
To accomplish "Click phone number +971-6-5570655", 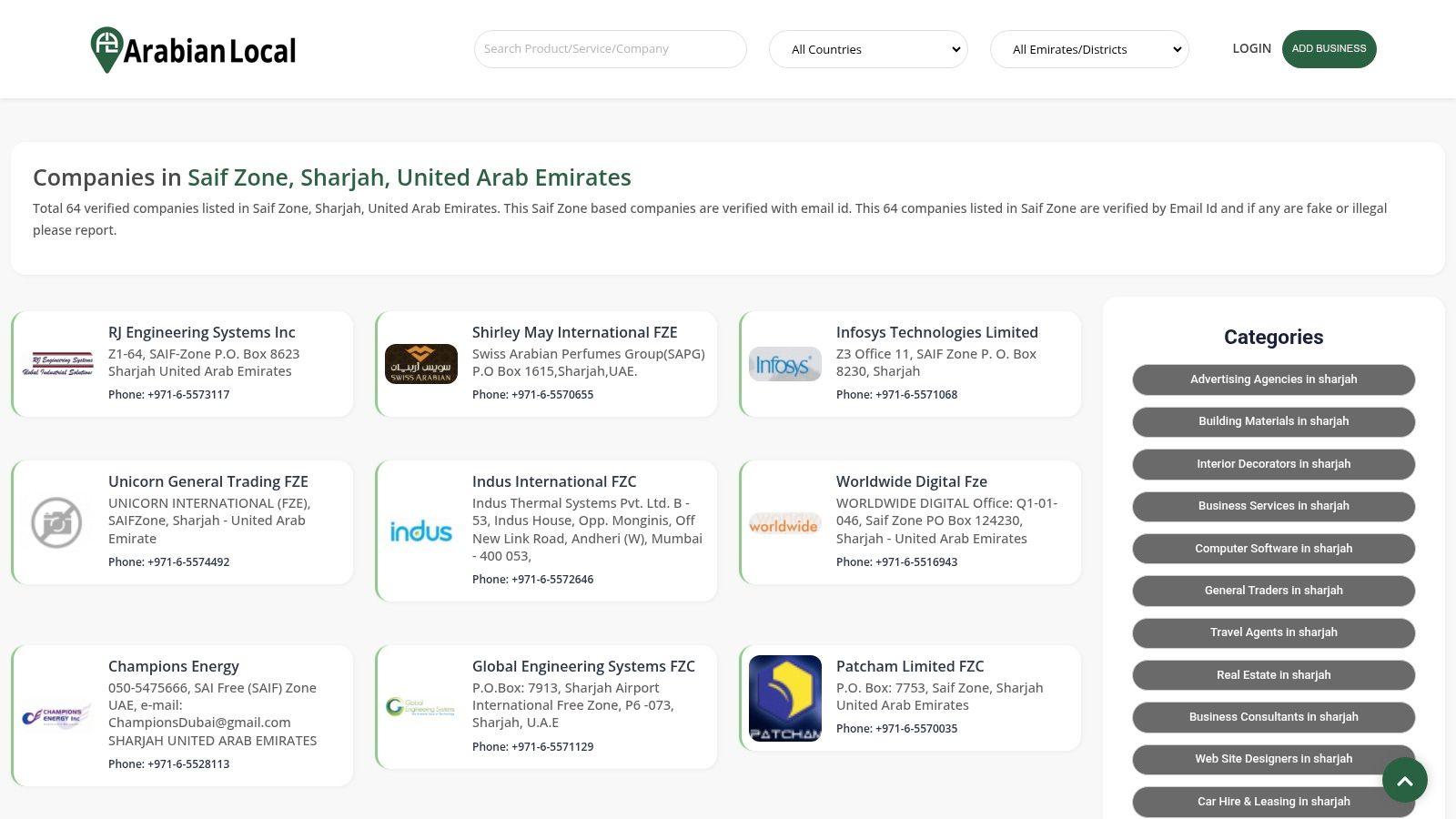I will (552, 395).
